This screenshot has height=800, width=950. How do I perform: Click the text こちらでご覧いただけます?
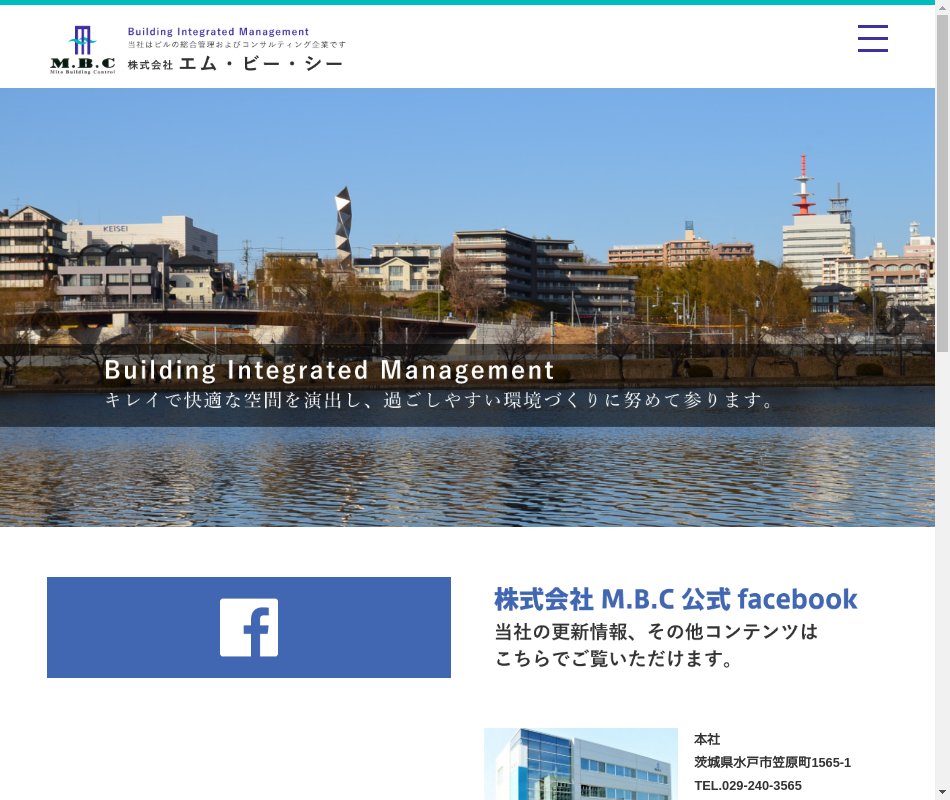[615, 660]
